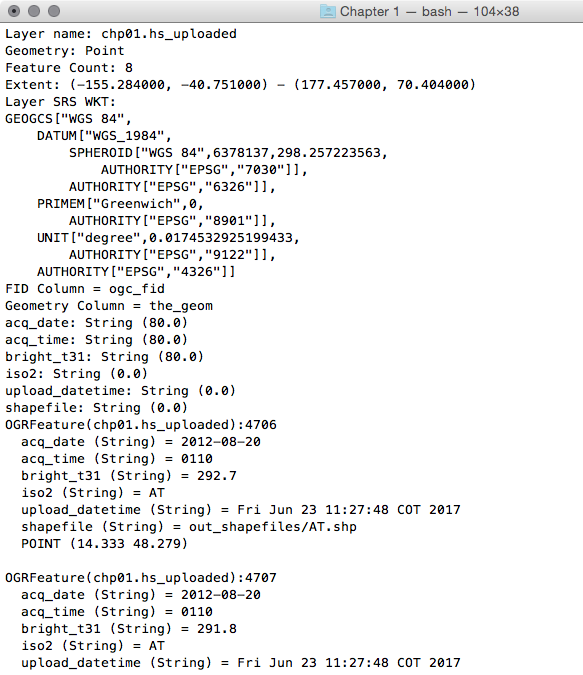Click the AUTHORITY["EPSG","4326"] line
This screenshot has height=675, width=583.
click(136, 272)
